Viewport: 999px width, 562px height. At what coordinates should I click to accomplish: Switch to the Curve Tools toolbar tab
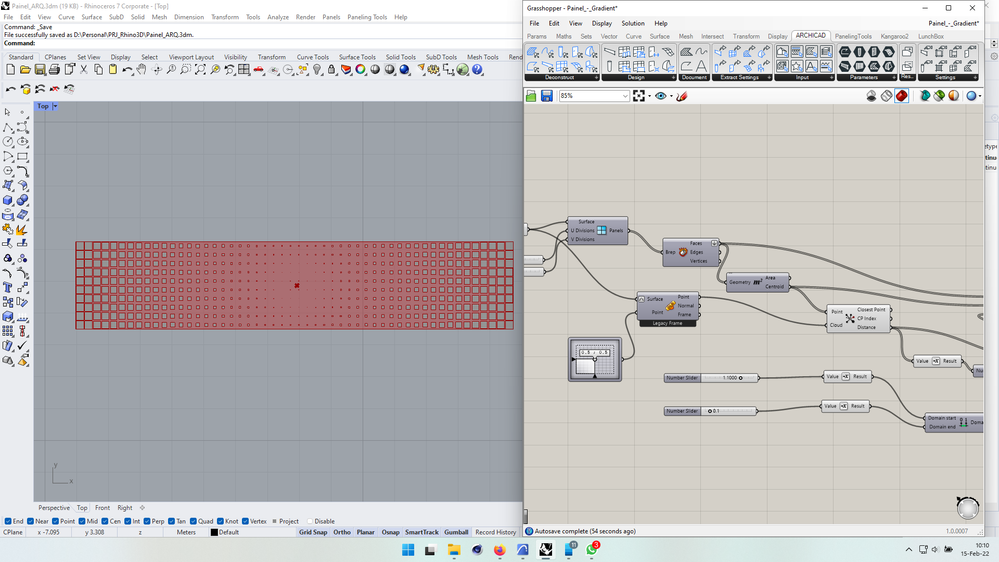point(312,57)
